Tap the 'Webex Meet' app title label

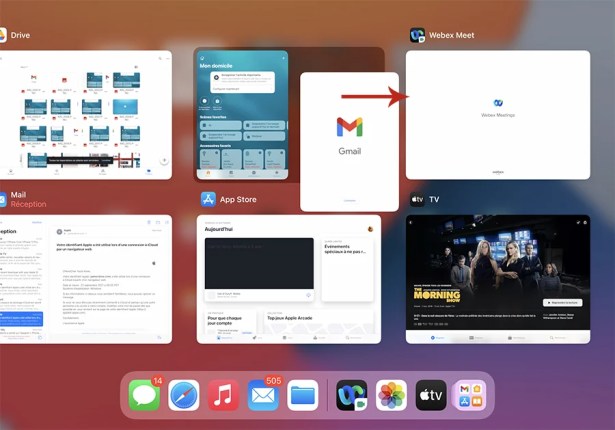[451, 35]
